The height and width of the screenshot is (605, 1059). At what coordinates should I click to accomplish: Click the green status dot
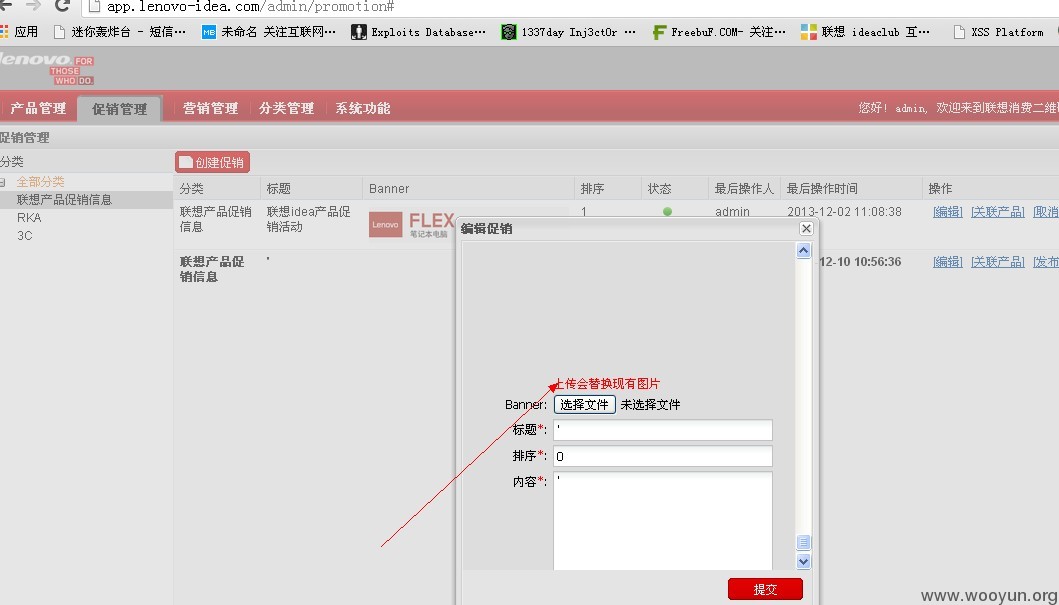click(667, 211)
